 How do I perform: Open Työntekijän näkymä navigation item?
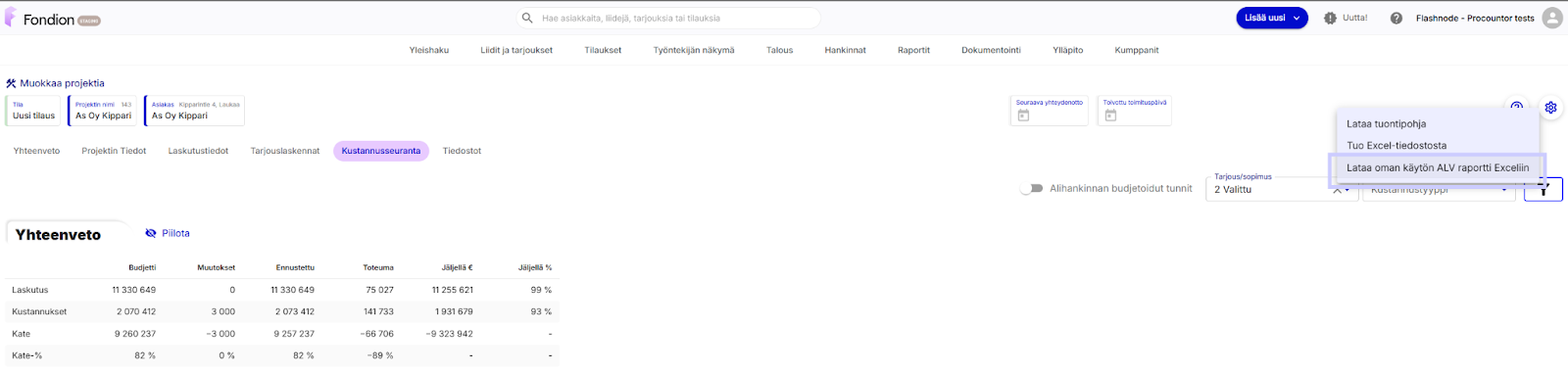pos(694,50)
